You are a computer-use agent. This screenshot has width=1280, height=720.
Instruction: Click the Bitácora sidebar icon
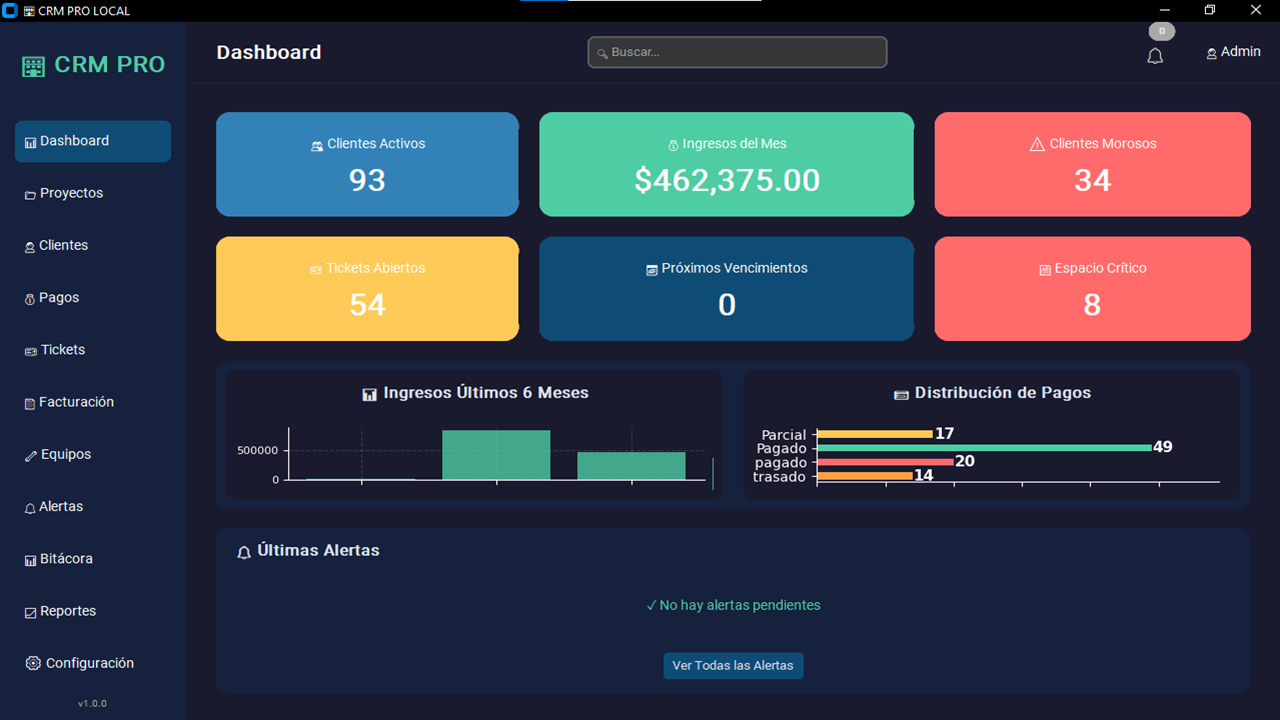[31, 558]
